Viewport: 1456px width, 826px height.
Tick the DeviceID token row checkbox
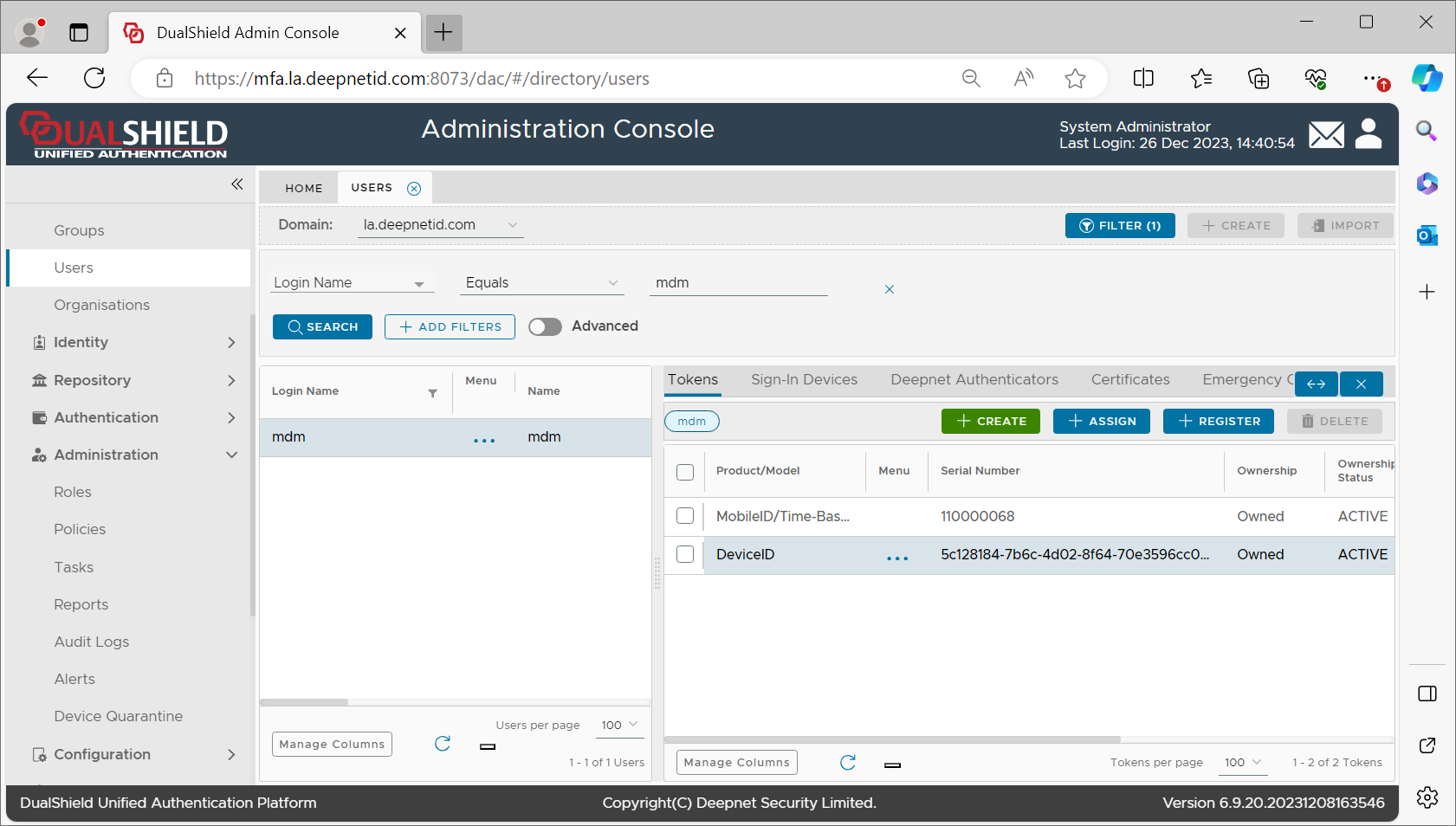685,554
